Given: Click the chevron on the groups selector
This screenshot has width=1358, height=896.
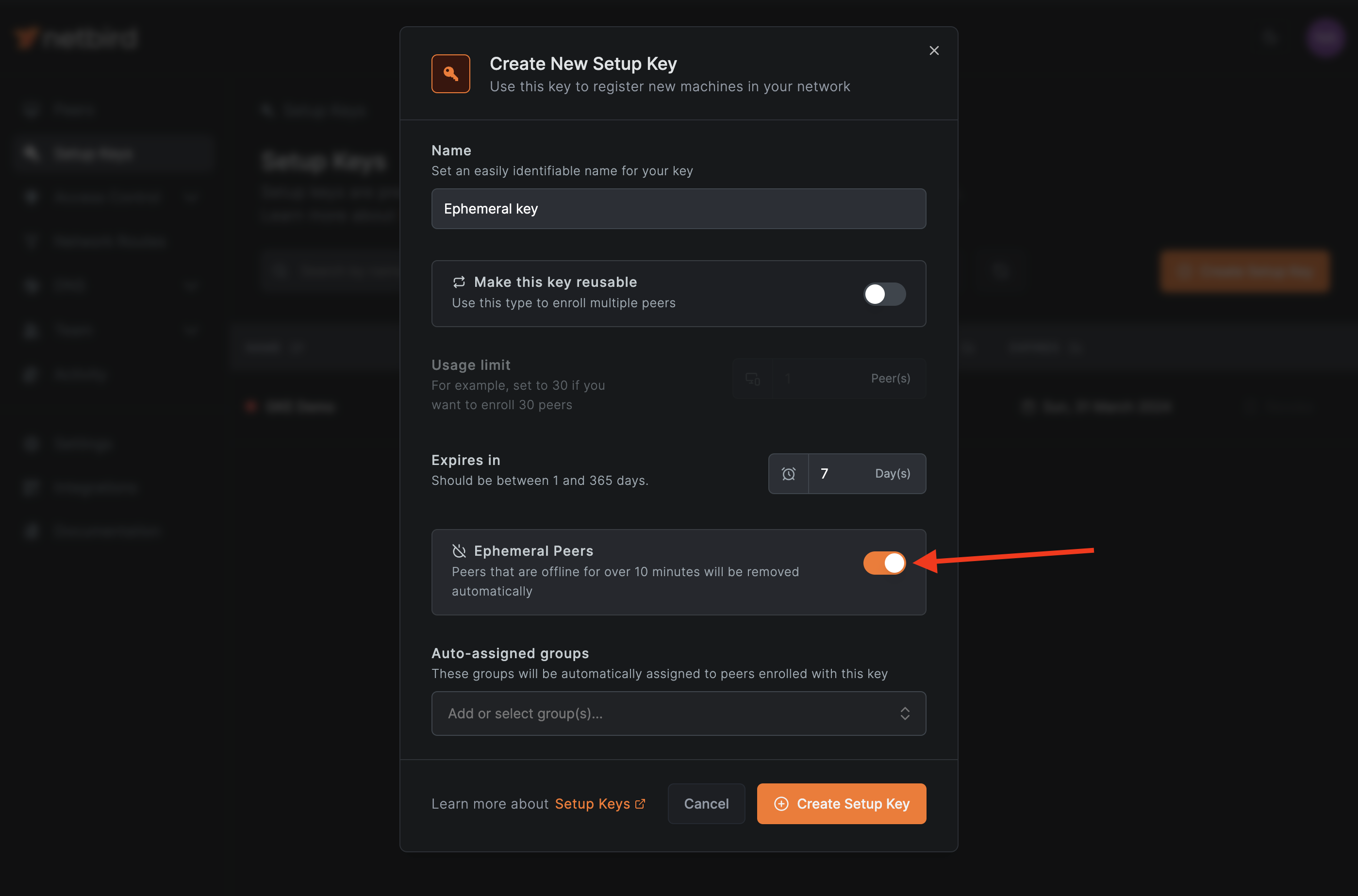Looking at the screenshot, I should [x=905, y=713].
